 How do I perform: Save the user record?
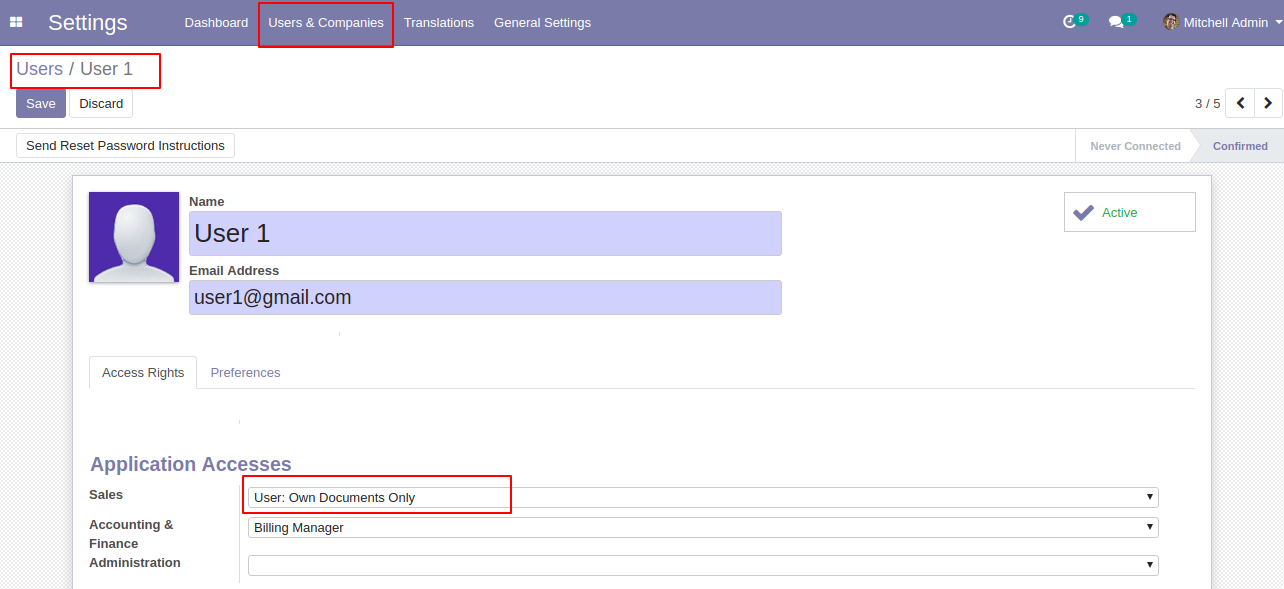pyautogui.click(x=41, y=103)
